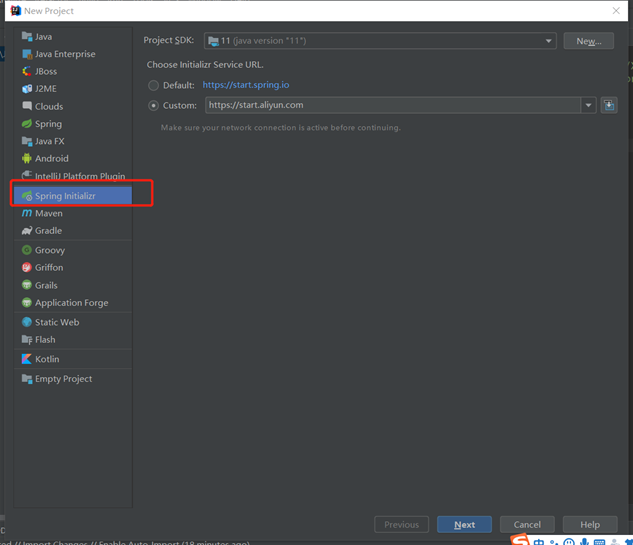The image size is (633, 545).
Task: Select the Spring label text
Action: [48, 124]
